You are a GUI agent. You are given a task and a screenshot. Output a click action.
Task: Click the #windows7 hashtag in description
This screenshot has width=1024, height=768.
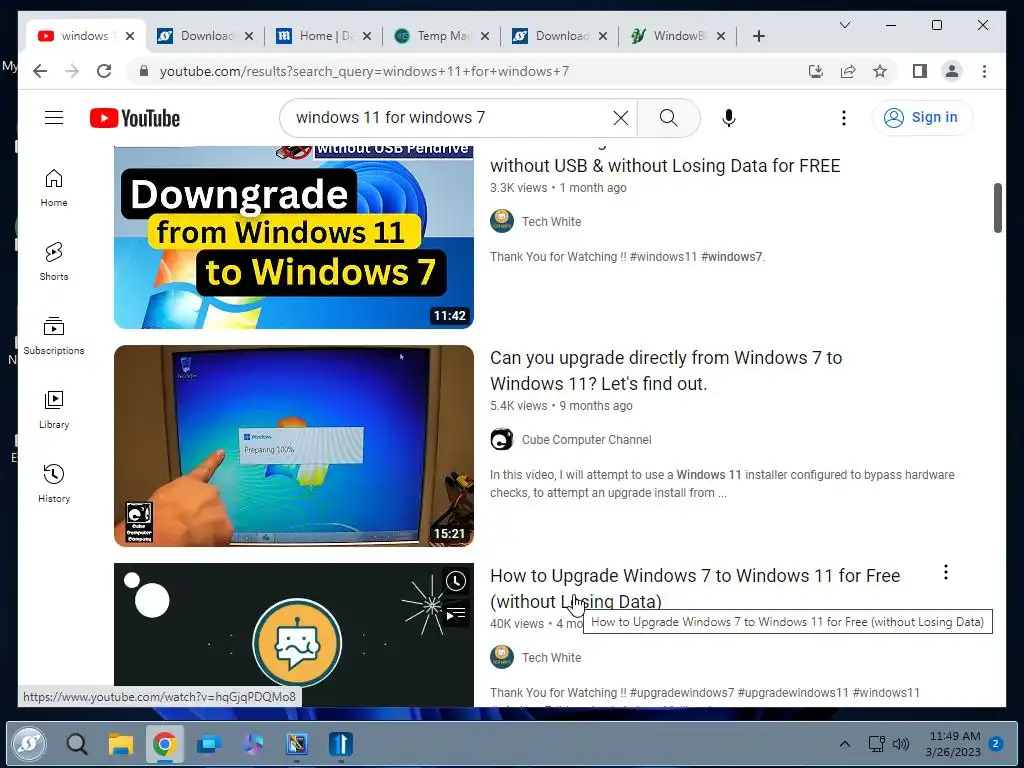[x=731, y=257]
